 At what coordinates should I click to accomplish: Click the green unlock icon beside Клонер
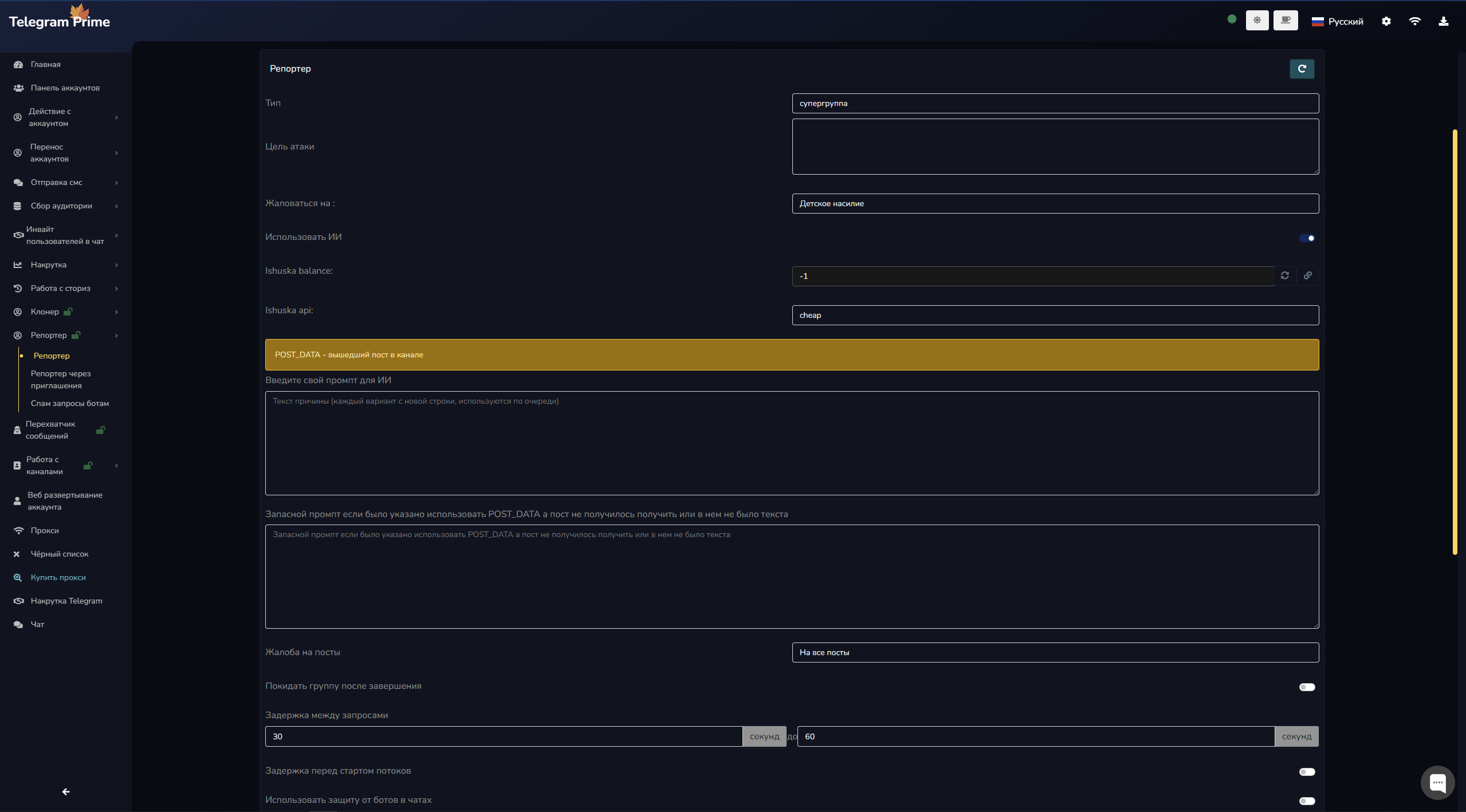click(x=68, y=312)
